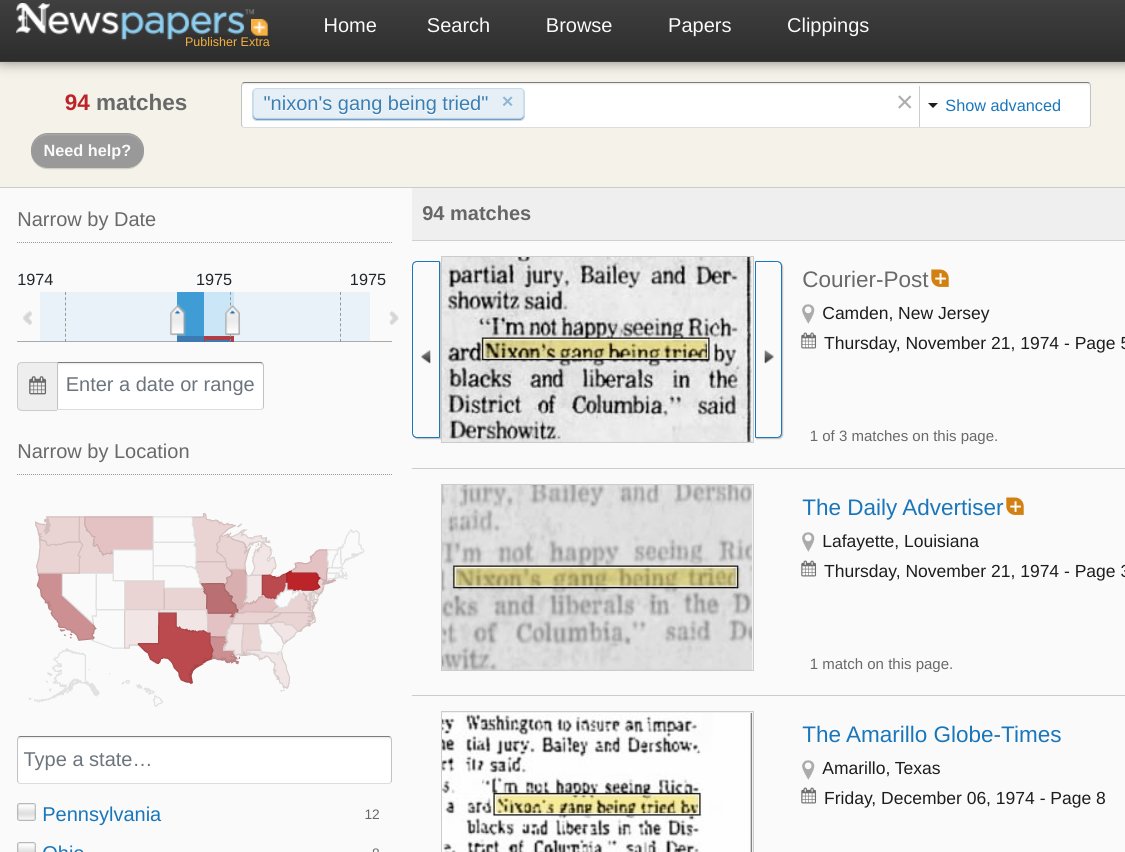
Task: Click the location pin beside Amarillo, Texas
Action: pyautogui.click(x=808, y=769)
